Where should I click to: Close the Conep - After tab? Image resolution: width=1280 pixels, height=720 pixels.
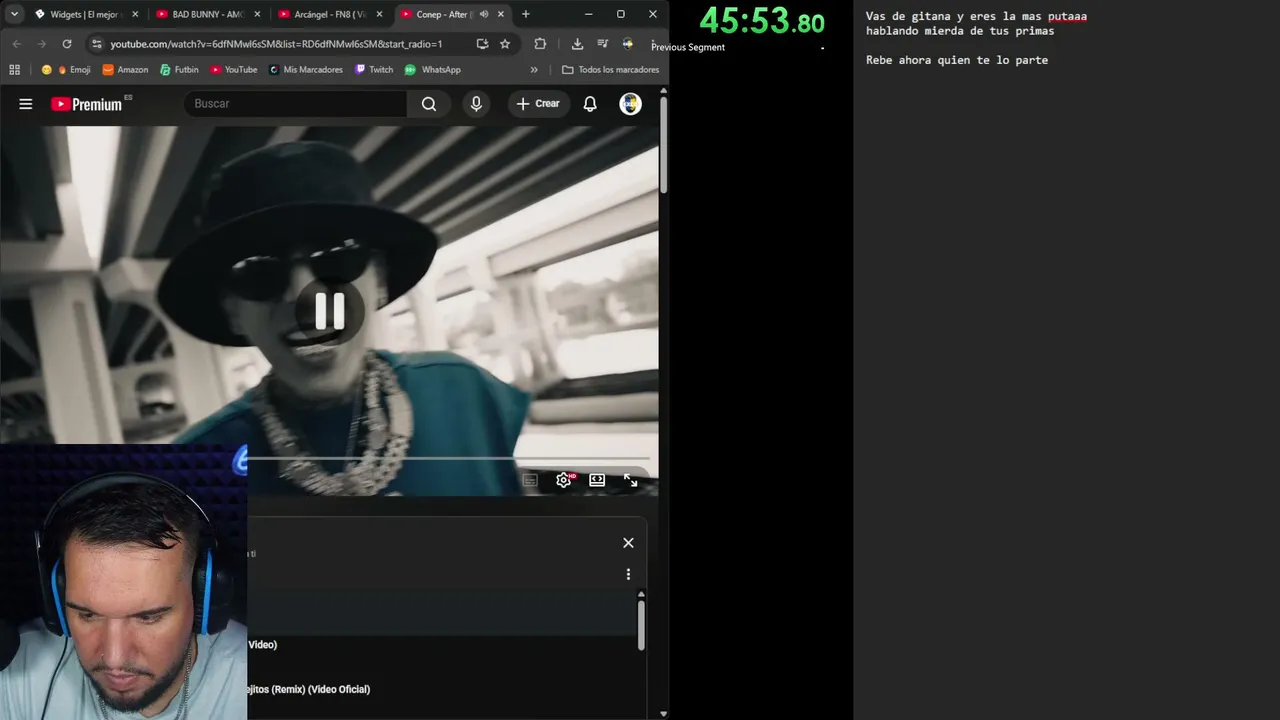click(501, 14)
